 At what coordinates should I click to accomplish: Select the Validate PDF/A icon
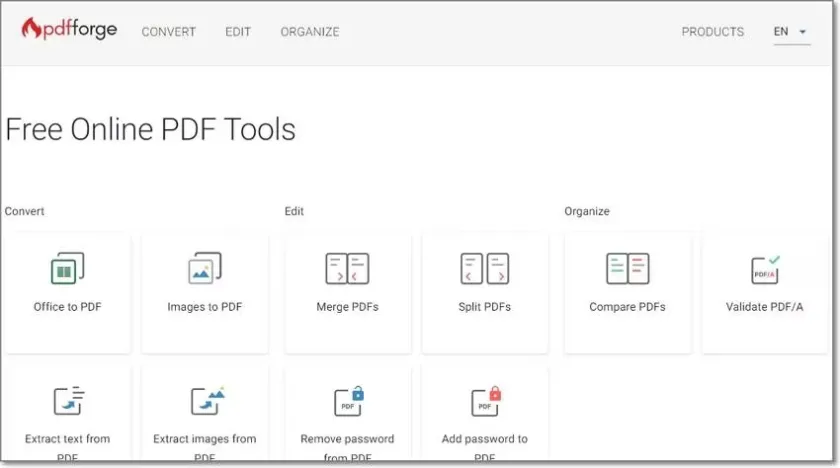[765, 268]
